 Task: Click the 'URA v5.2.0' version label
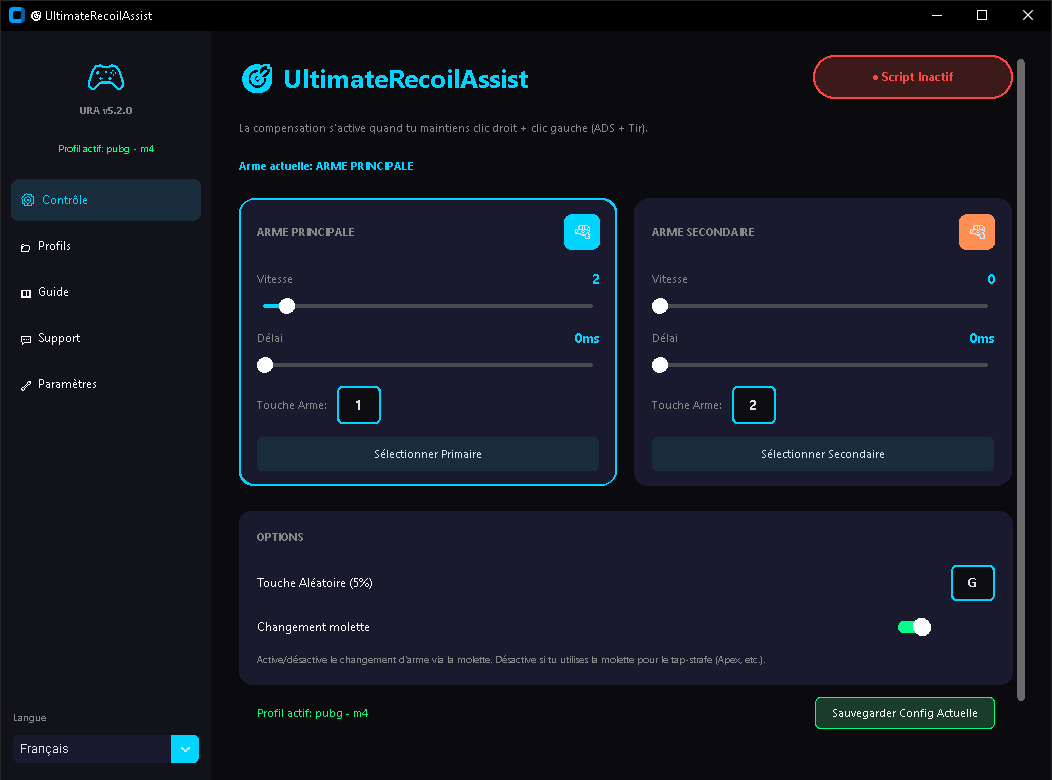[x=106, y=111]
